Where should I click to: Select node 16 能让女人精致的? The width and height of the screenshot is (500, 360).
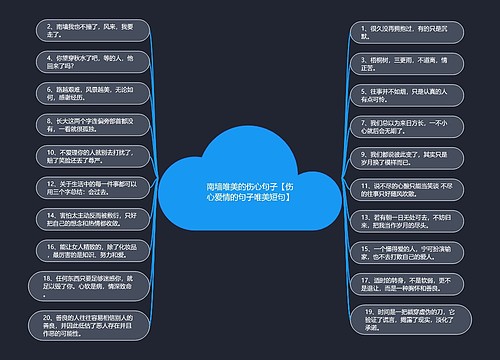(93, 251)
